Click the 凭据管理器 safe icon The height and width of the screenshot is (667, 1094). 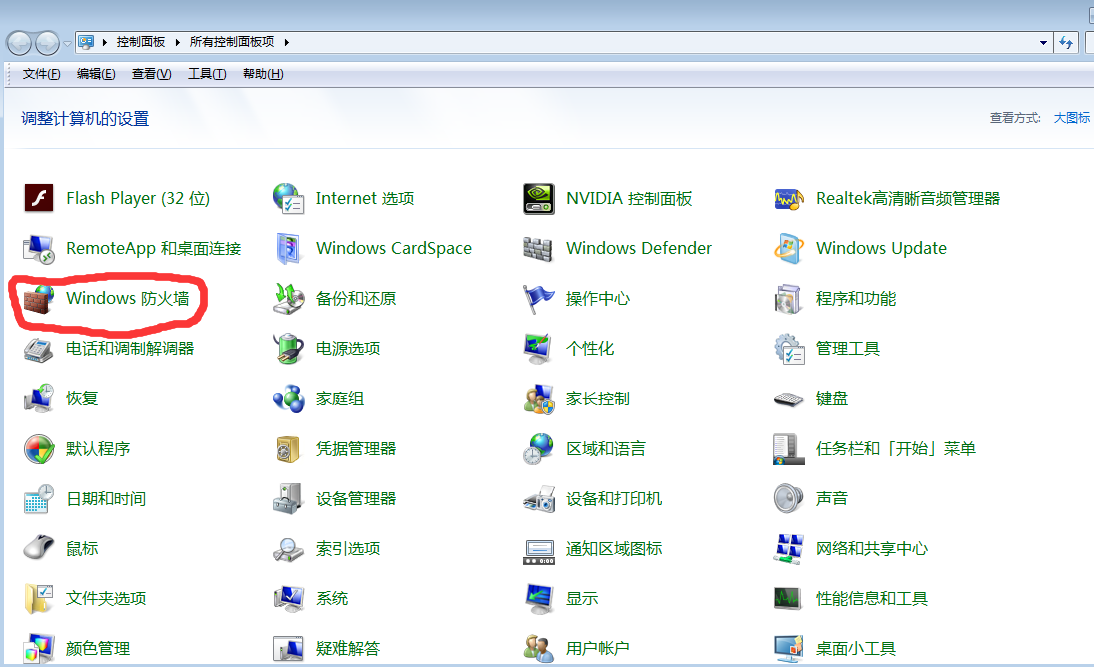[x=288, y=449]
